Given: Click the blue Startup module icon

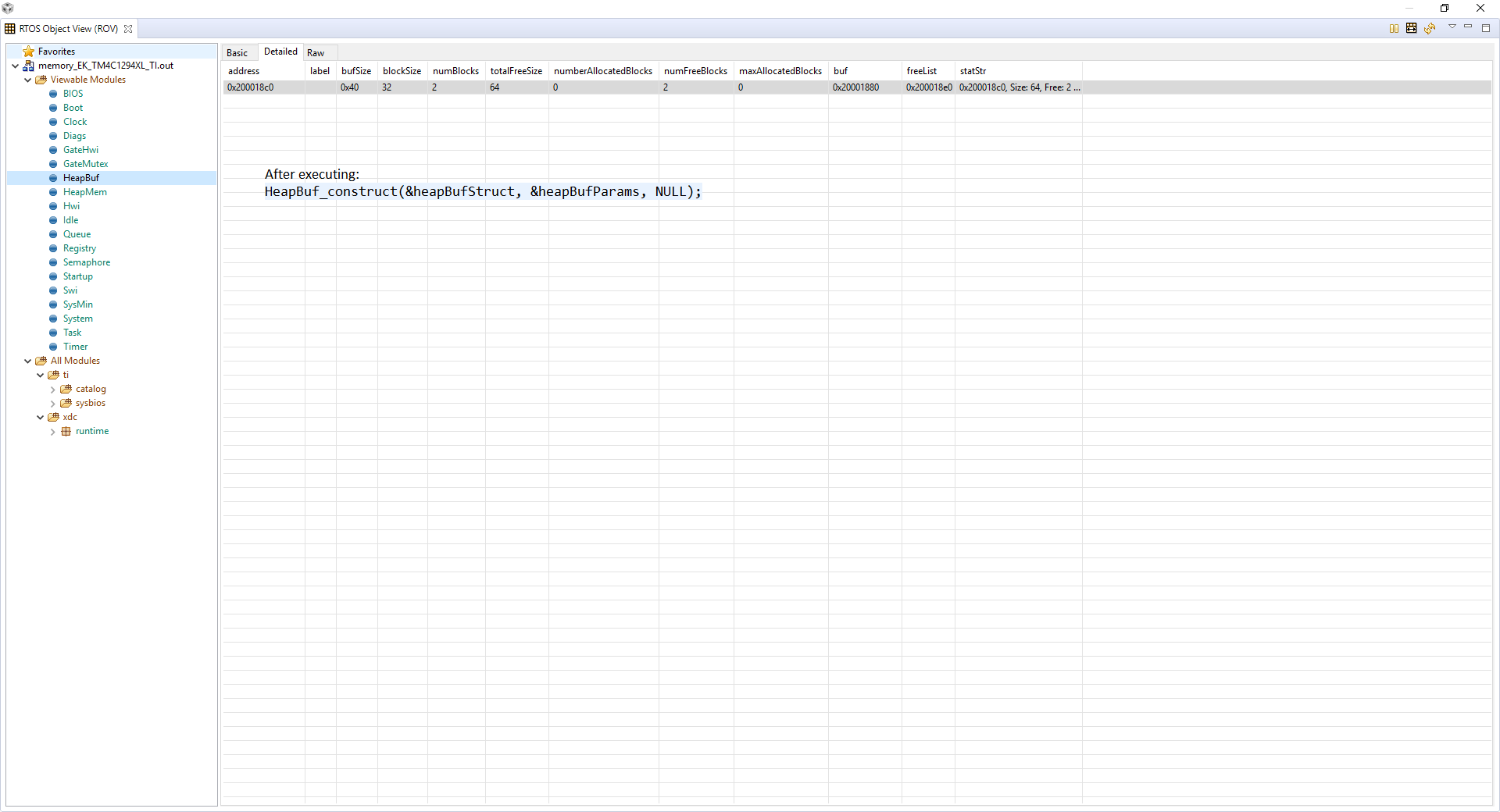Looking at the screenshot, I should (x=53, y=276).
